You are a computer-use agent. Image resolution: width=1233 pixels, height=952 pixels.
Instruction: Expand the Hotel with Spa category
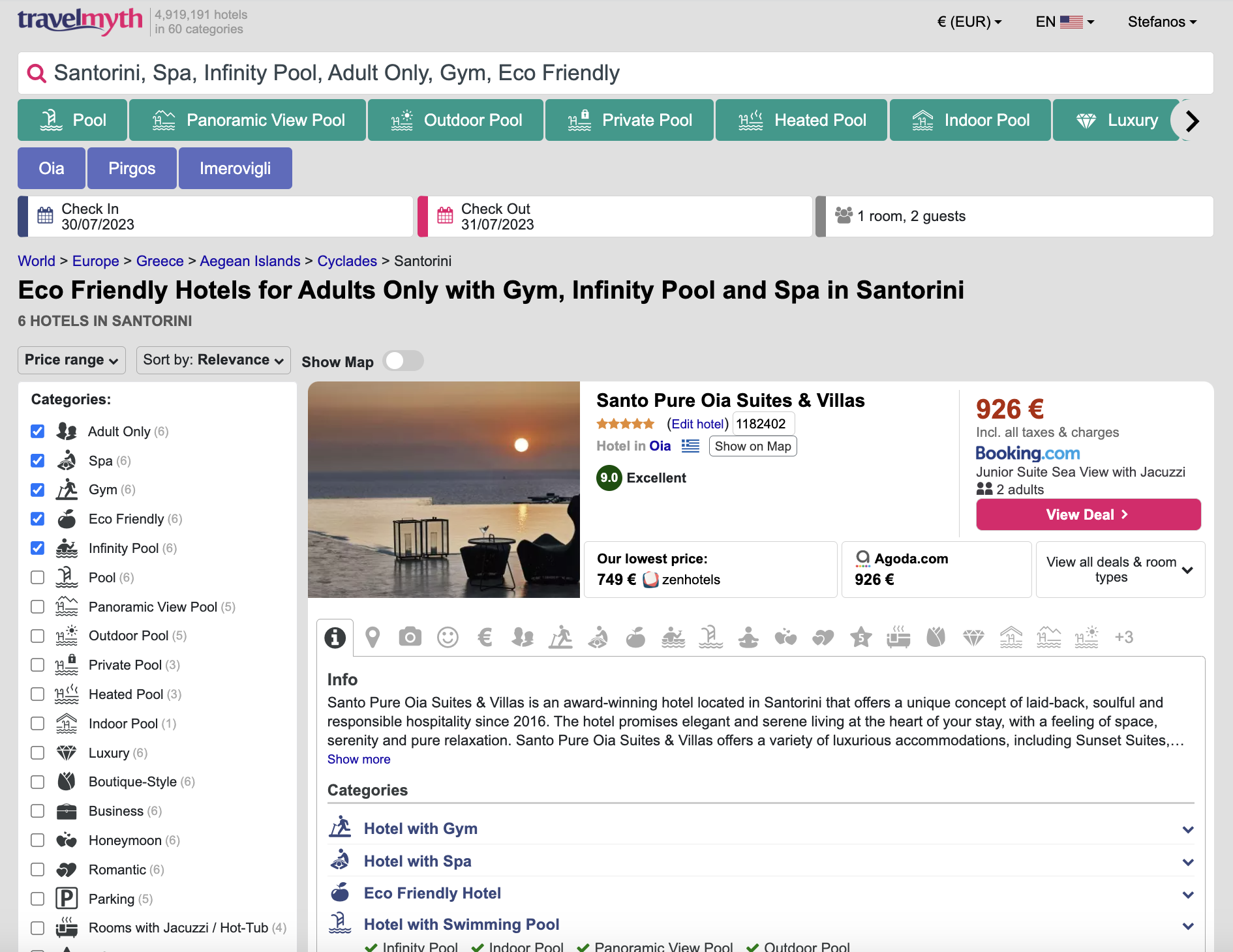coord(761,861)
